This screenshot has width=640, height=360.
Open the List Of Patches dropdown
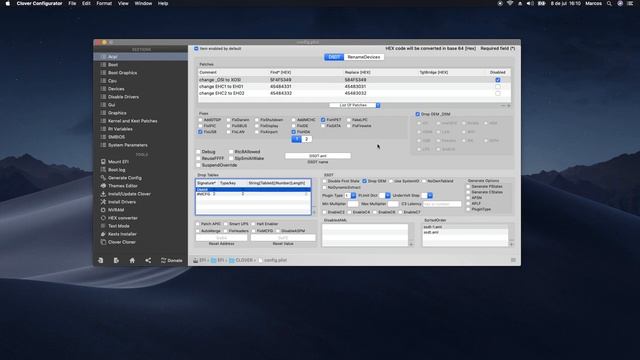click(355, 105)
